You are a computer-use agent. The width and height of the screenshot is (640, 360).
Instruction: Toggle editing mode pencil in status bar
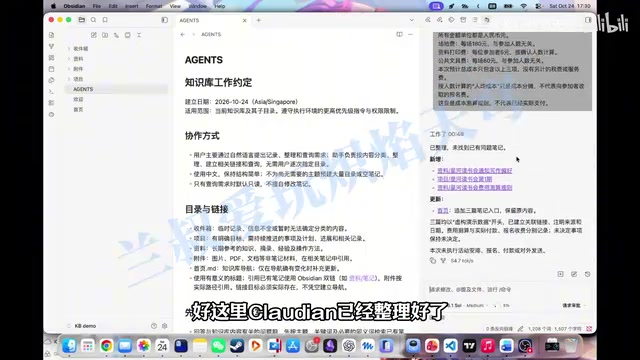click(520, 329)
